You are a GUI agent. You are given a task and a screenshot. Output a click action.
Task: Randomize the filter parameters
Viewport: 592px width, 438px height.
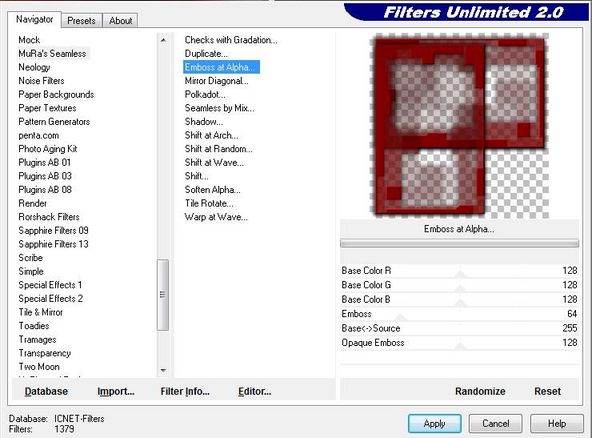pyautogui.click(x=480, y=391)
